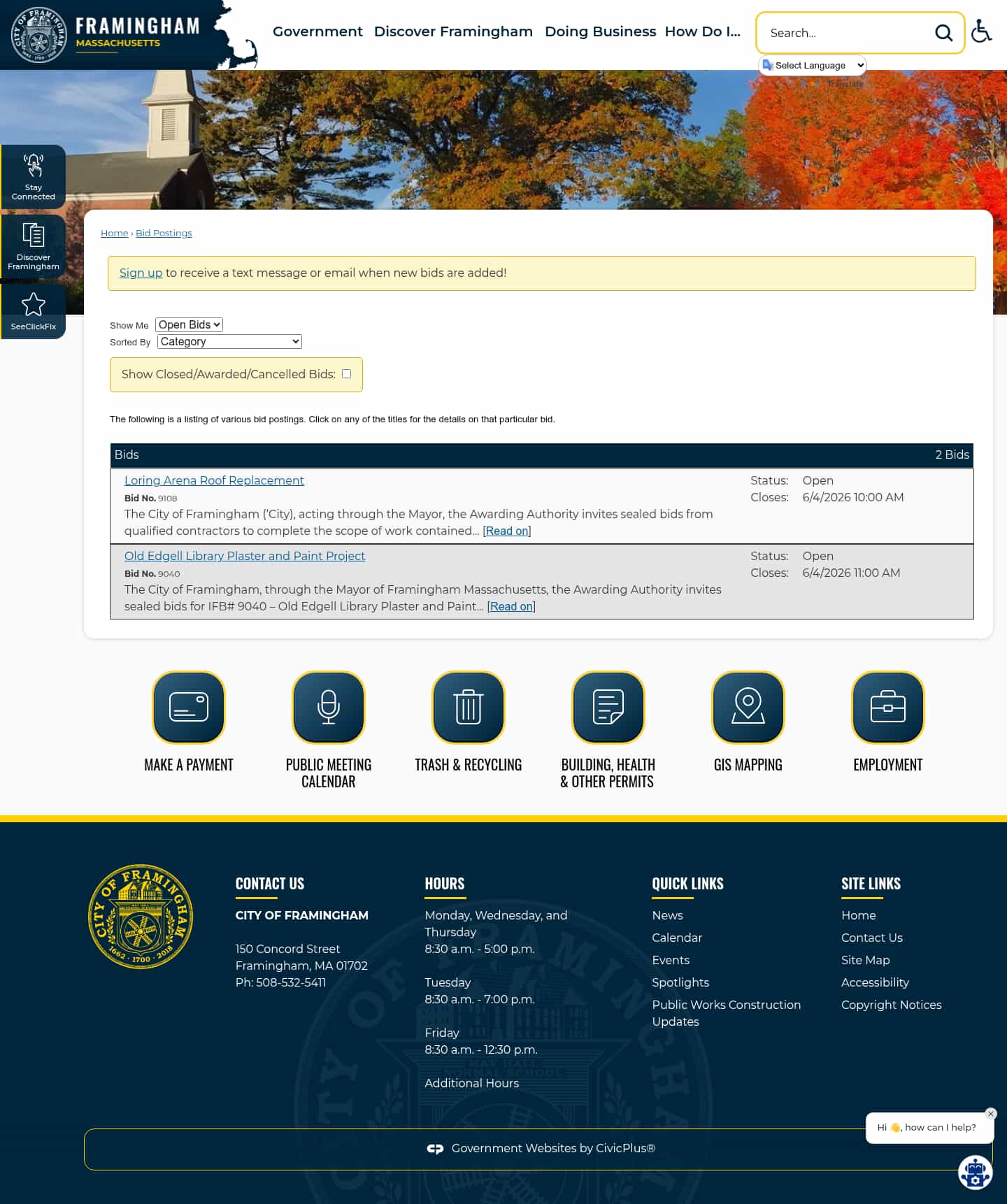Click the Framingham Massachusetts header logo

tap(106, 35)
